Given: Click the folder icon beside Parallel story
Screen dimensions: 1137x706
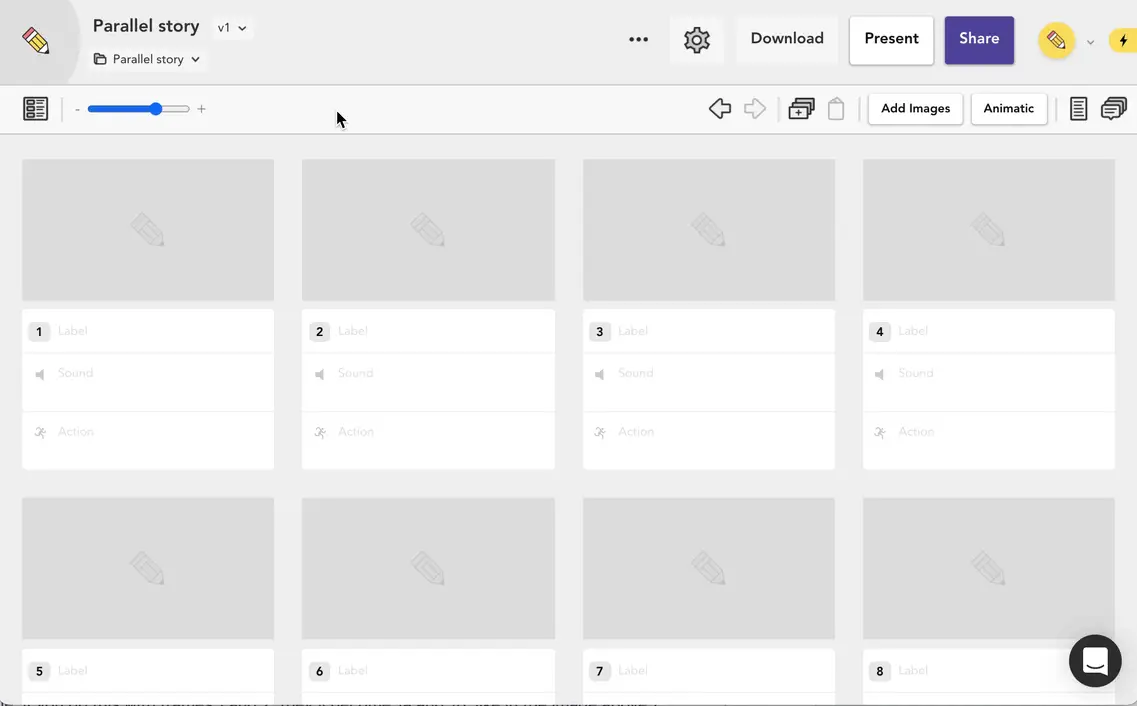Looking at the screenshot, I should [x=100, y=59].
